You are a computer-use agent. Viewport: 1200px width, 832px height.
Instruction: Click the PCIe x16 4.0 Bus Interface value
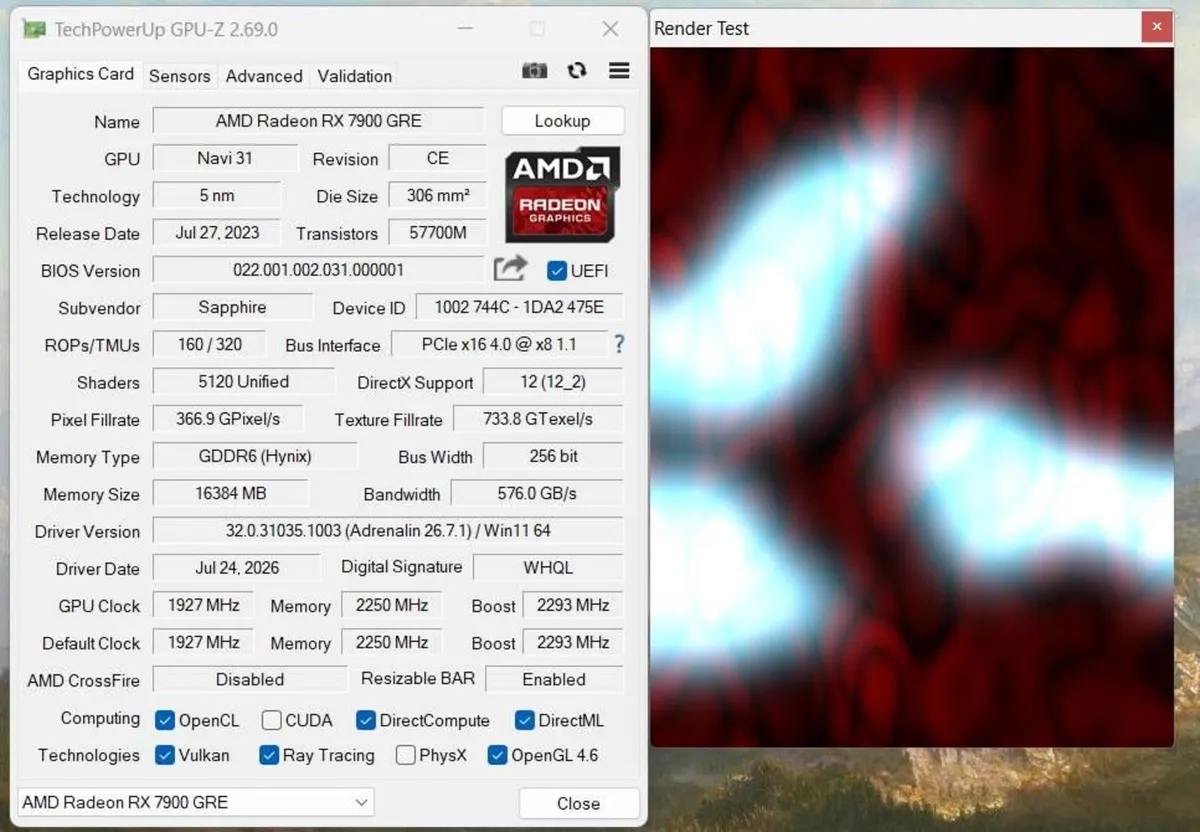click(499, 344)
